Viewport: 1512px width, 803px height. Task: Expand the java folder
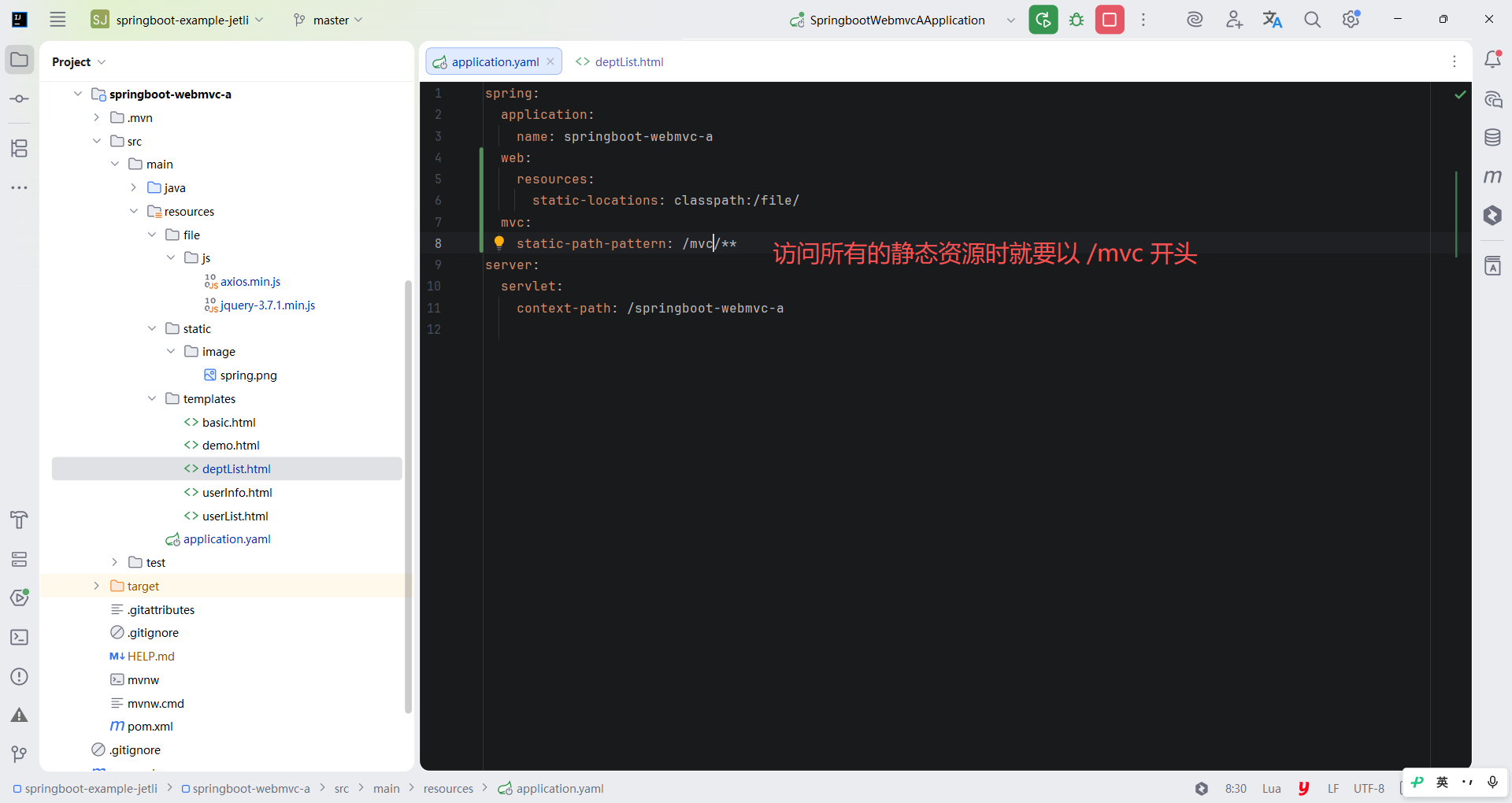click(x=133, y=187)
